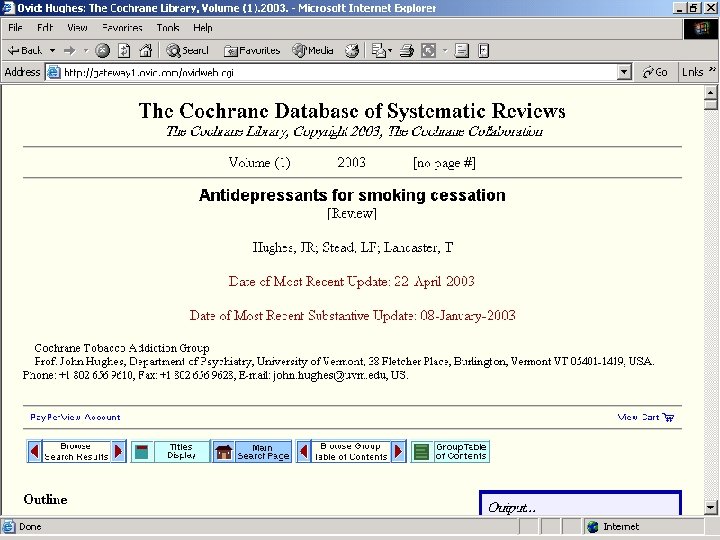Image resolution: width=720 pixels, height=540 pixels.
Task: Click the Outline heading text
Action: [45, 499]
